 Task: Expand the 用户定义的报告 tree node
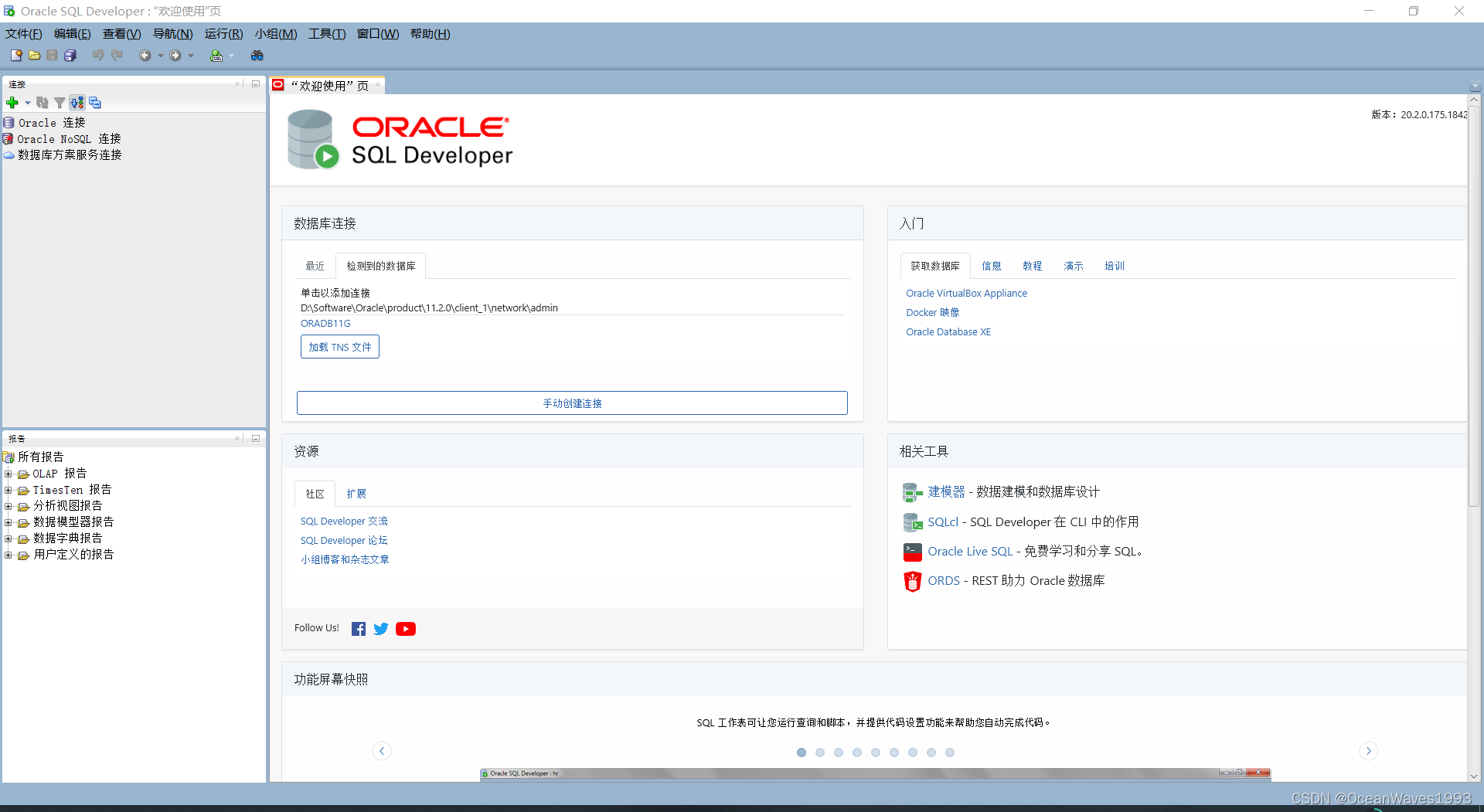8,555
